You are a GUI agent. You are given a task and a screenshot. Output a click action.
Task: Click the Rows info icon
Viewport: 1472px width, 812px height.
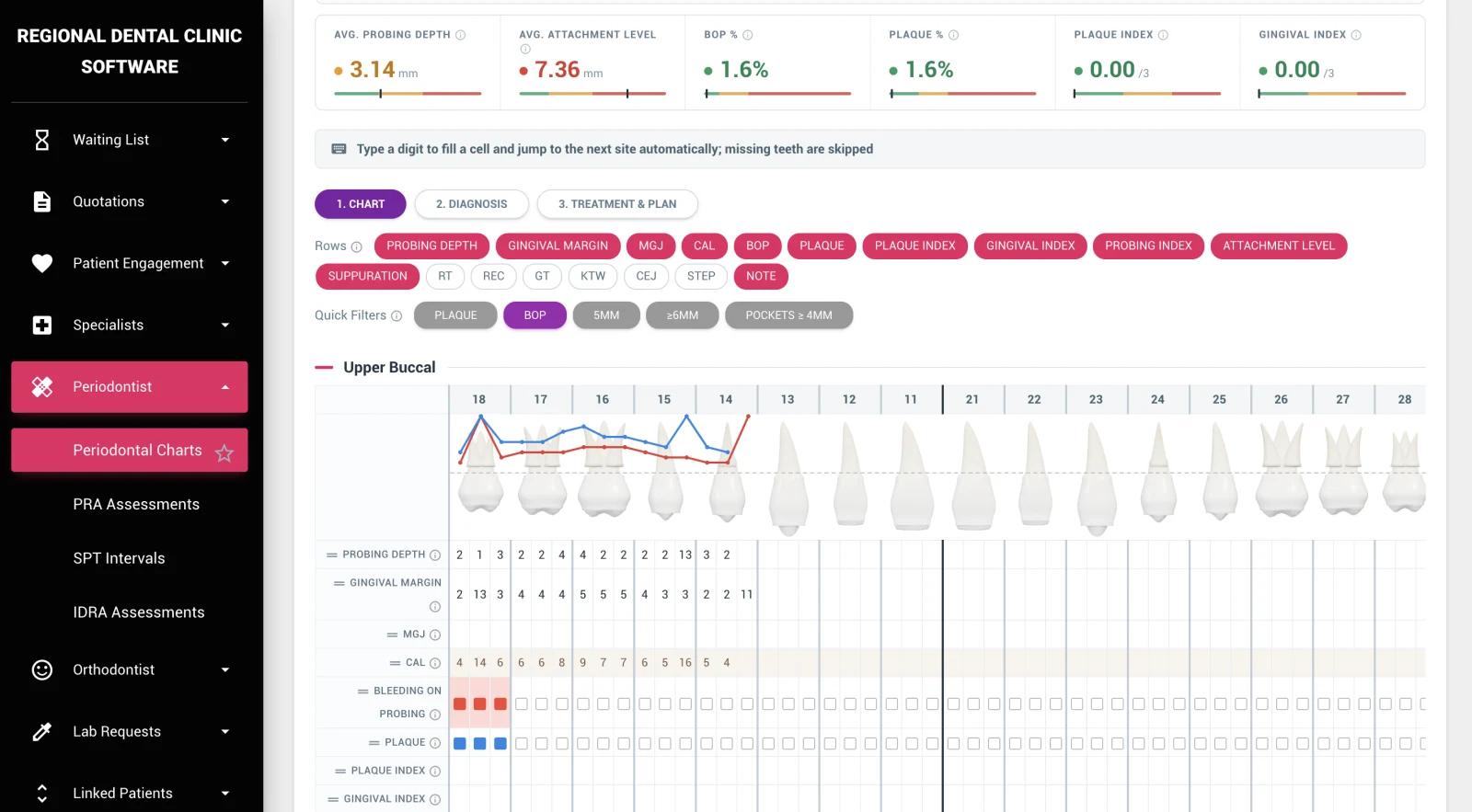(357, 246)
